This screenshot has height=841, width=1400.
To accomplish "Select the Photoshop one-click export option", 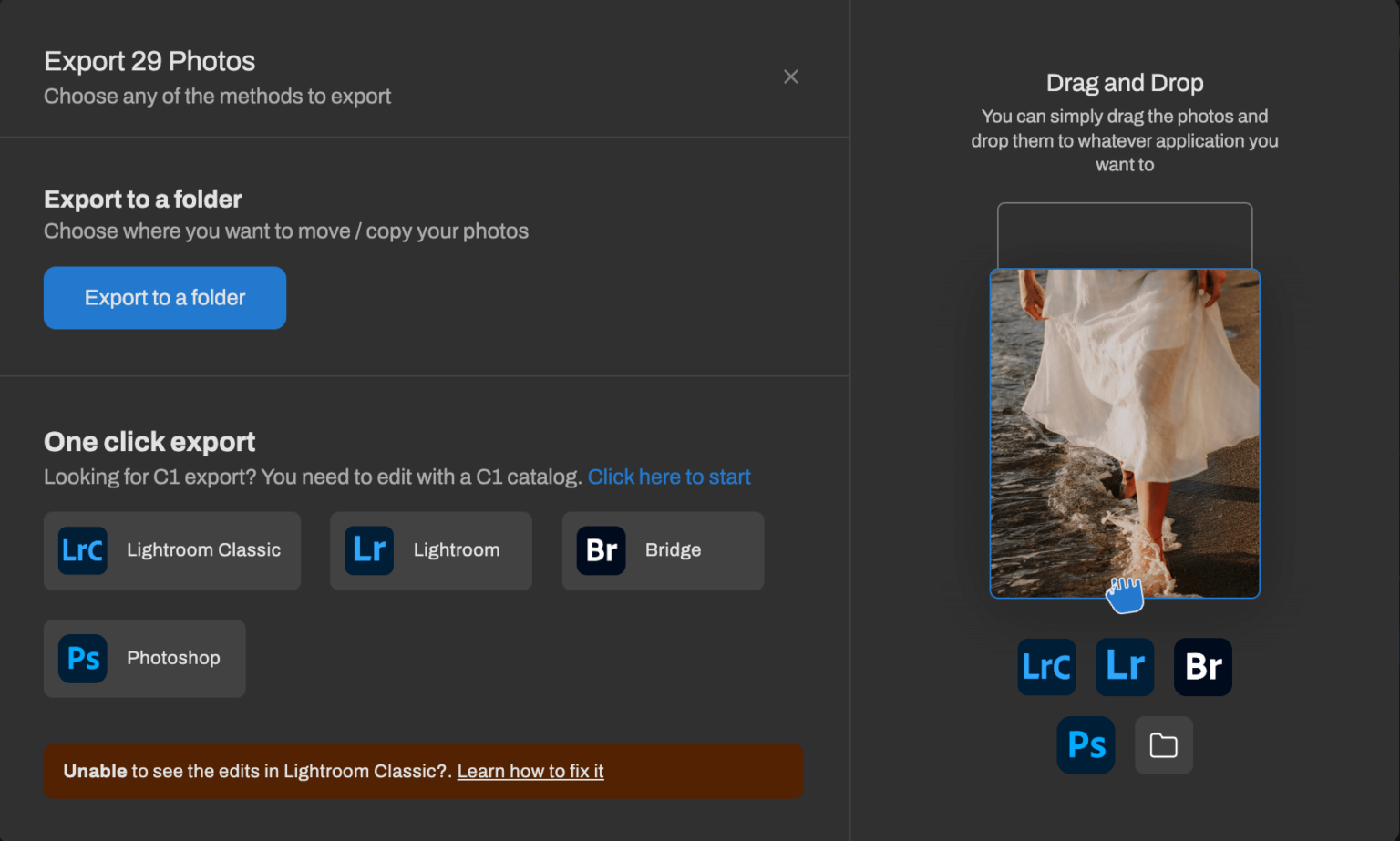I will coord(144,658).
